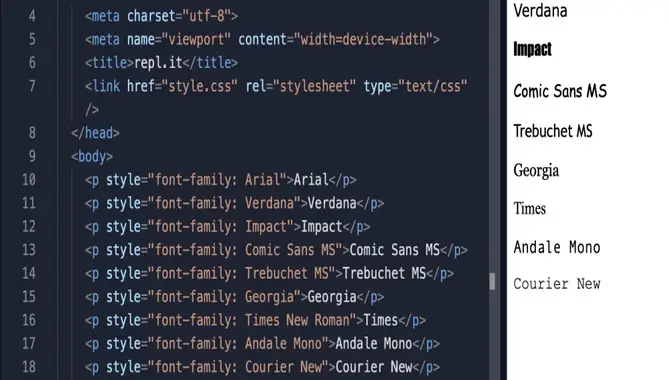670x380 pixels.
Task: Place cursor on the title tag line
Action: tap(161, 63)
